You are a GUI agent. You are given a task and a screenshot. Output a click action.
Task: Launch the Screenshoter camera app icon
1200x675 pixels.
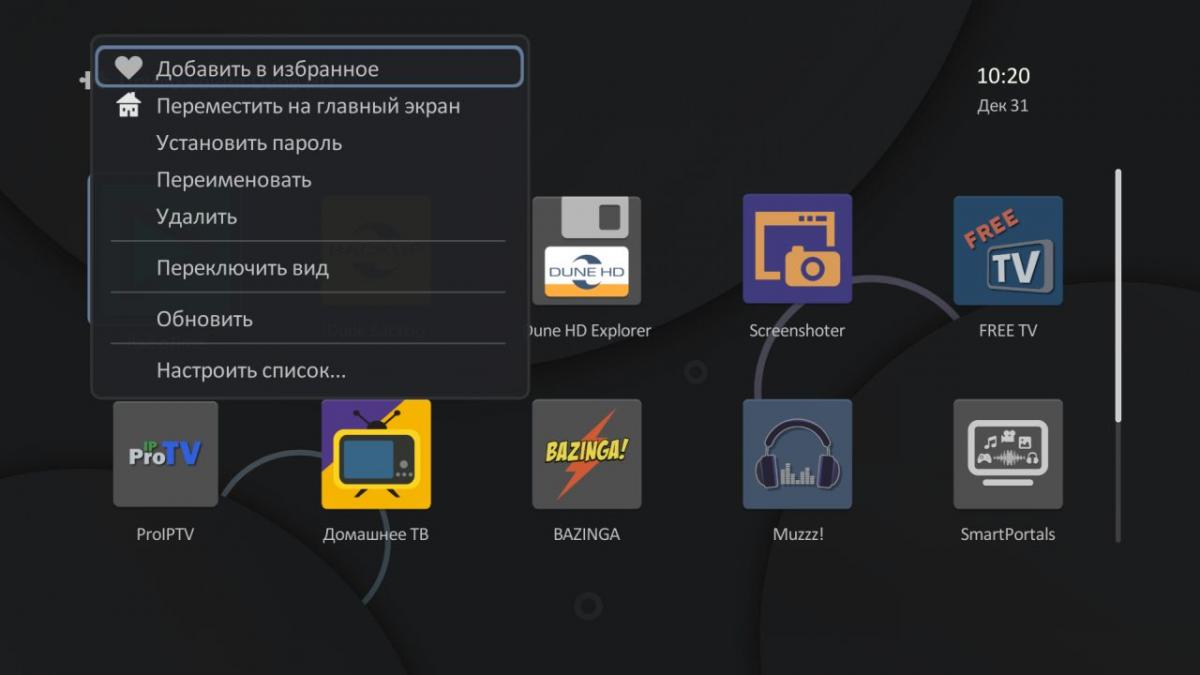tap(797, 249)
